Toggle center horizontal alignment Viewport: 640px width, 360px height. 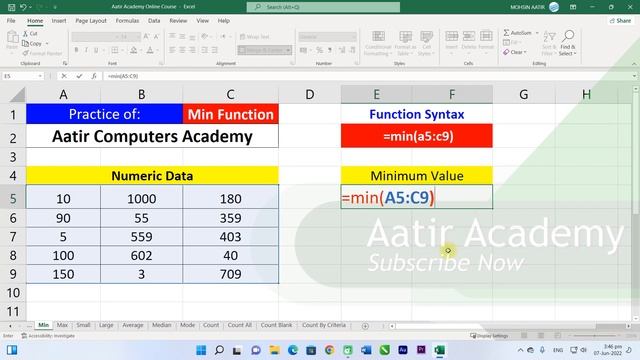pos(182,50)
